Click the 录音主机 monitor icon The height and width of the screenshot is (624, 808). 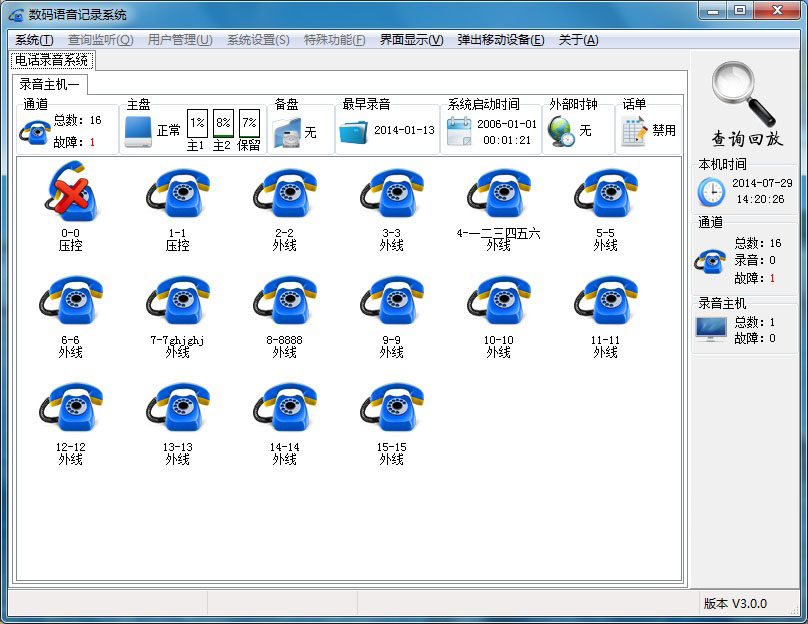coord(711,329)
